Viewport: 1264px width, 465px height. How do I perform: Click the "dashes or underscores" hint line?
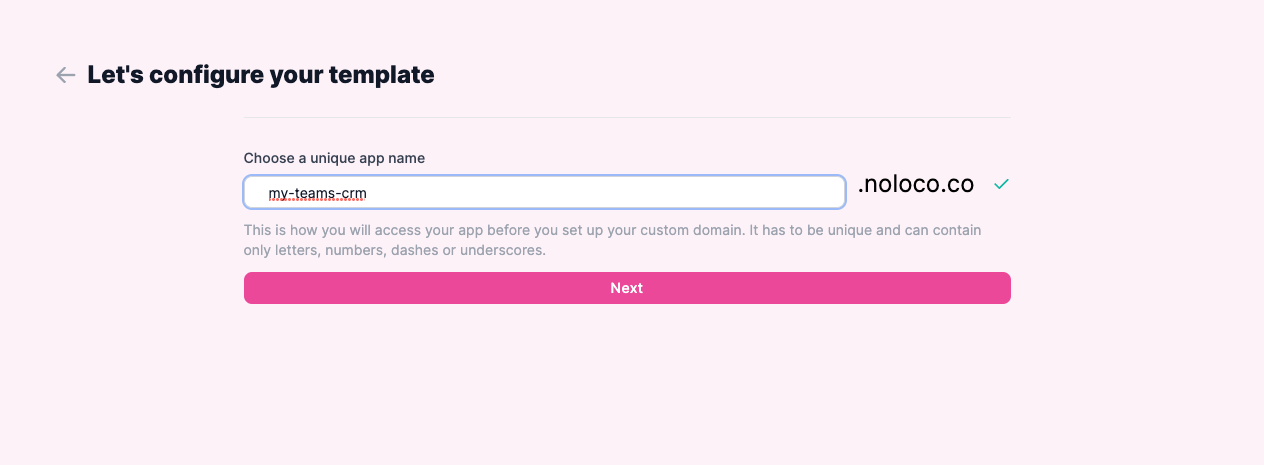394,250
